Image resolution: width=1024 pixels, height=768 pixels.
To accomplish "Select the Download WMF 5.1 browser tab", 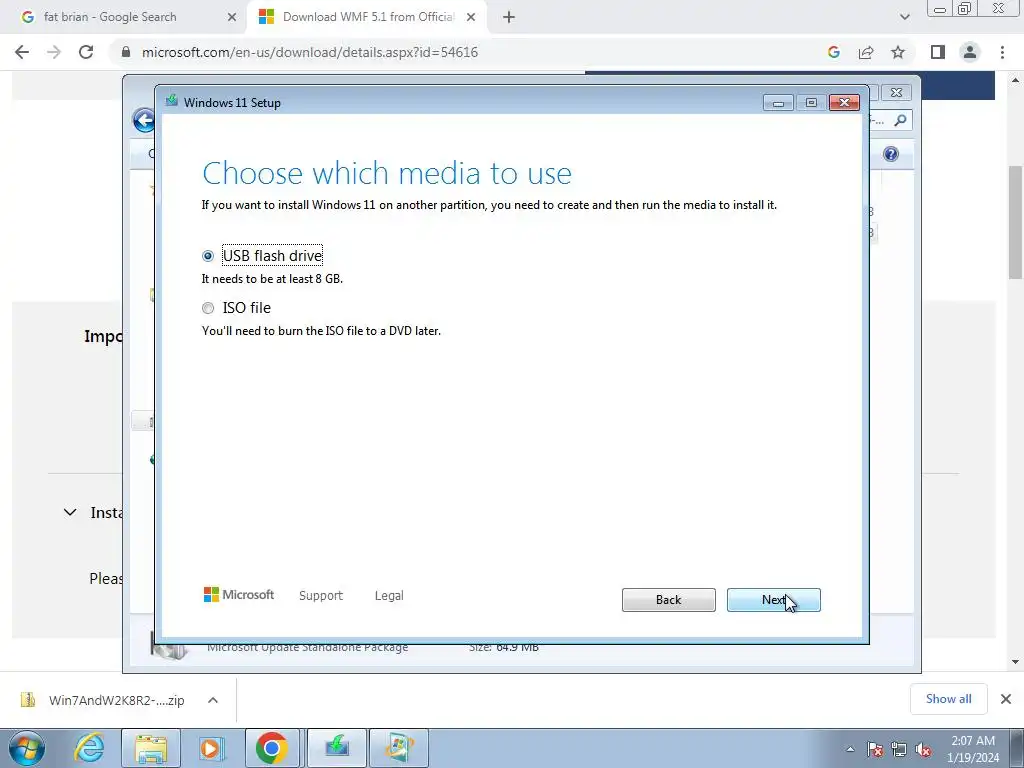I will pos(367,17).
